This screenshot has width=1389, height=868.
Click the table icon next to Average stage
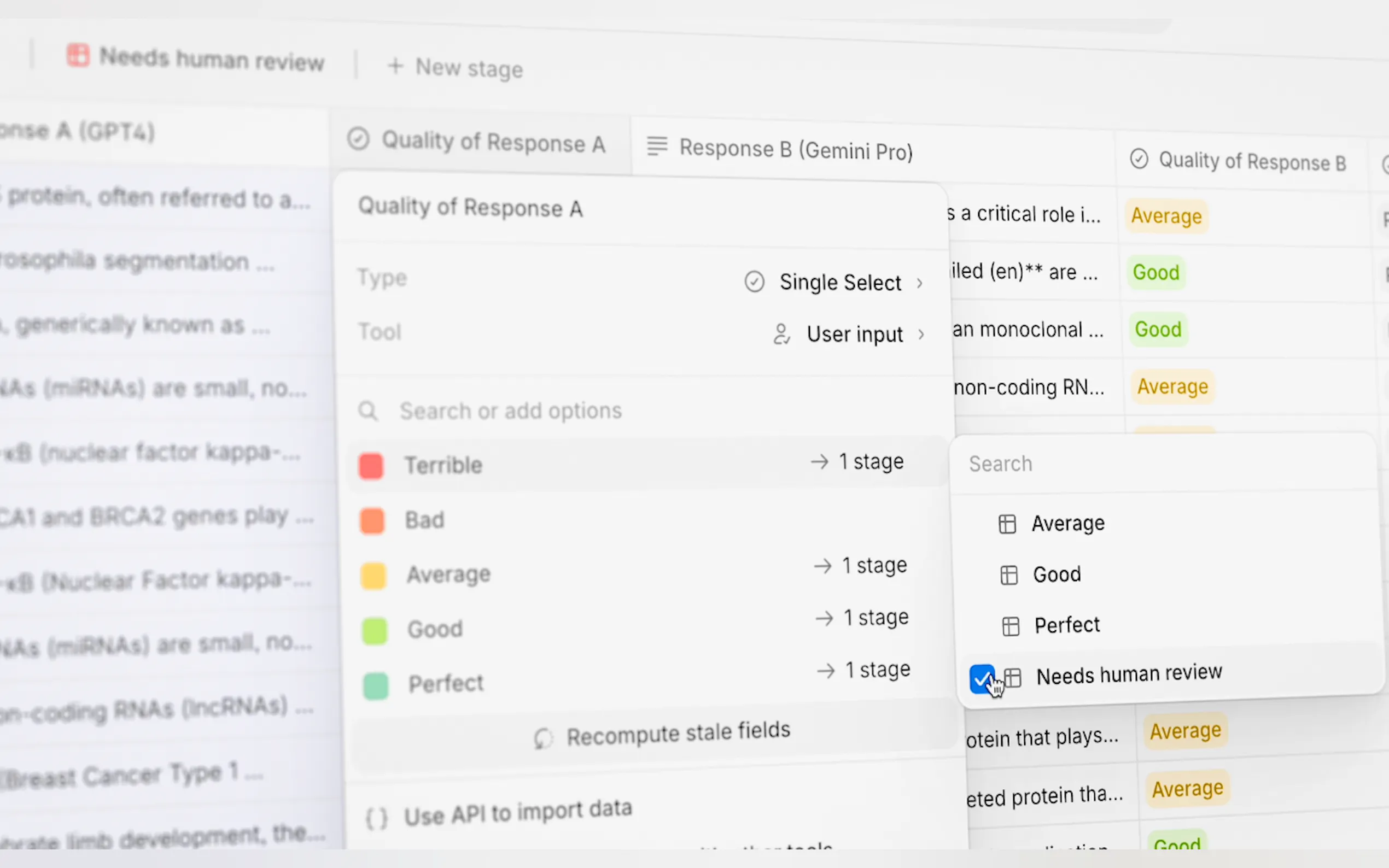click(1007, 524)
